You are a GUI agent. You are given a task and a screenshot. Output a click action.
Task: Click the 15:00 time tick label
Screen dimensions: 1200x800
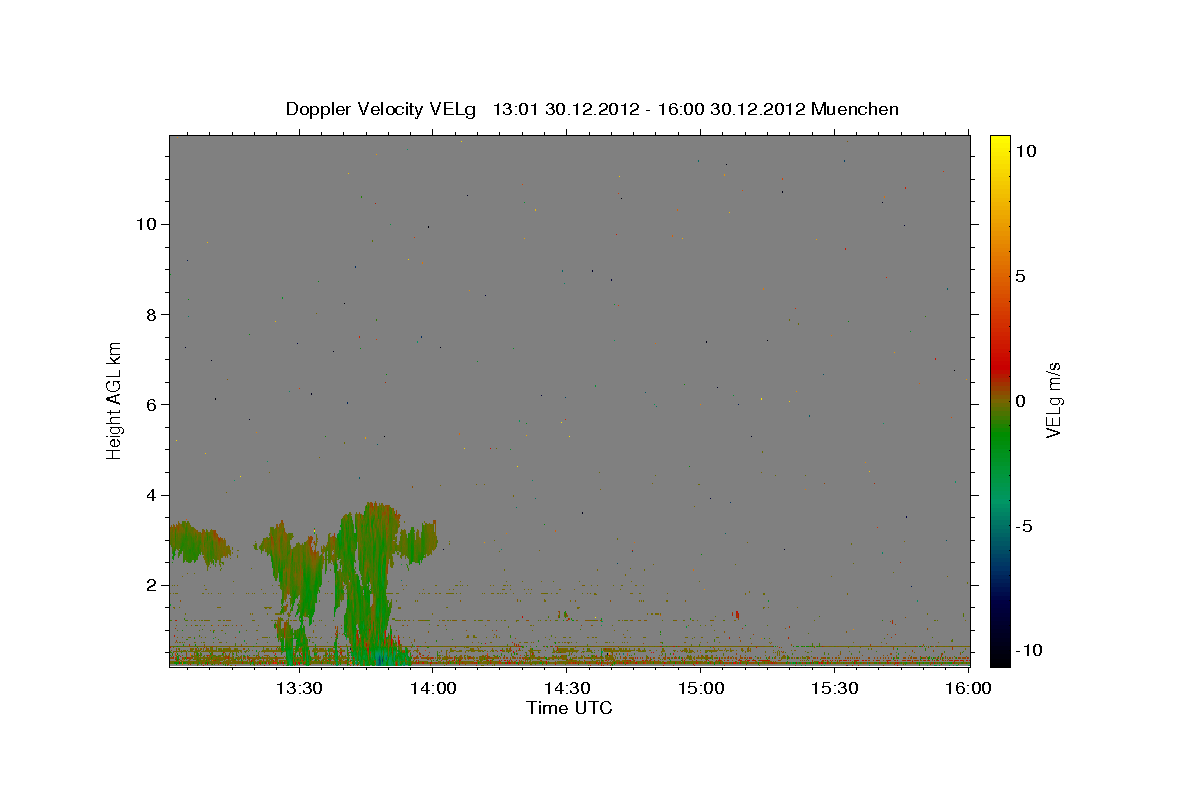pyautogui.click(x=701, y=688)
